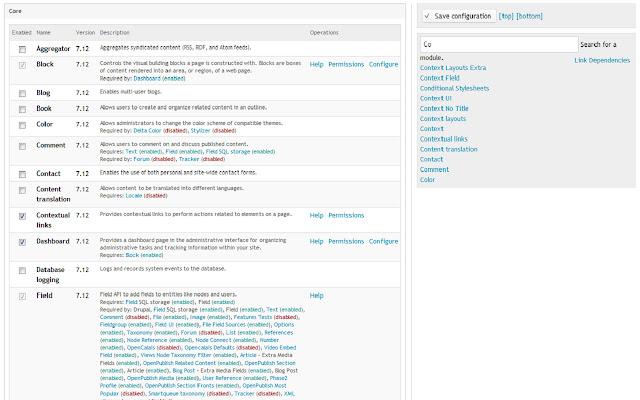Click the Save configuration button

point(458,16)
